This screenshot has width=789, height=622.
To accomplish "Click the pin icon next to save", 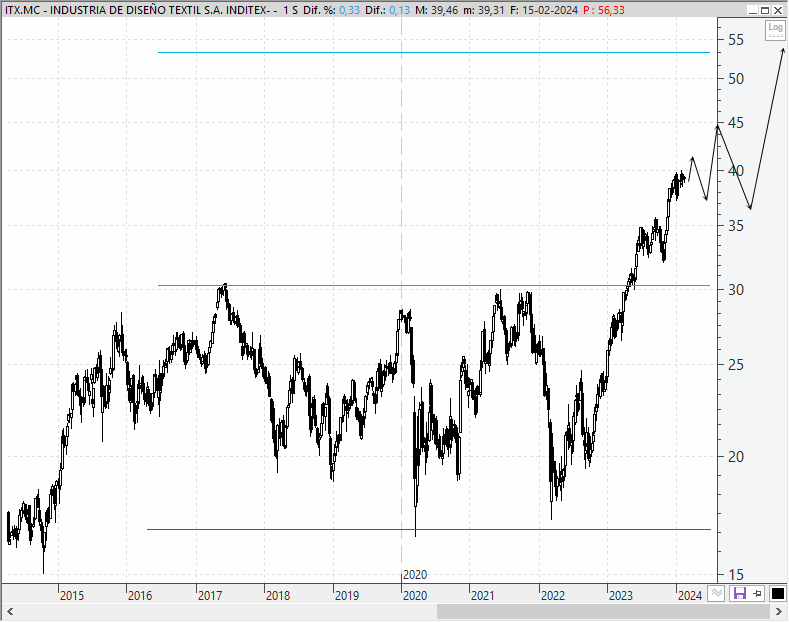I will coord(757,594).
